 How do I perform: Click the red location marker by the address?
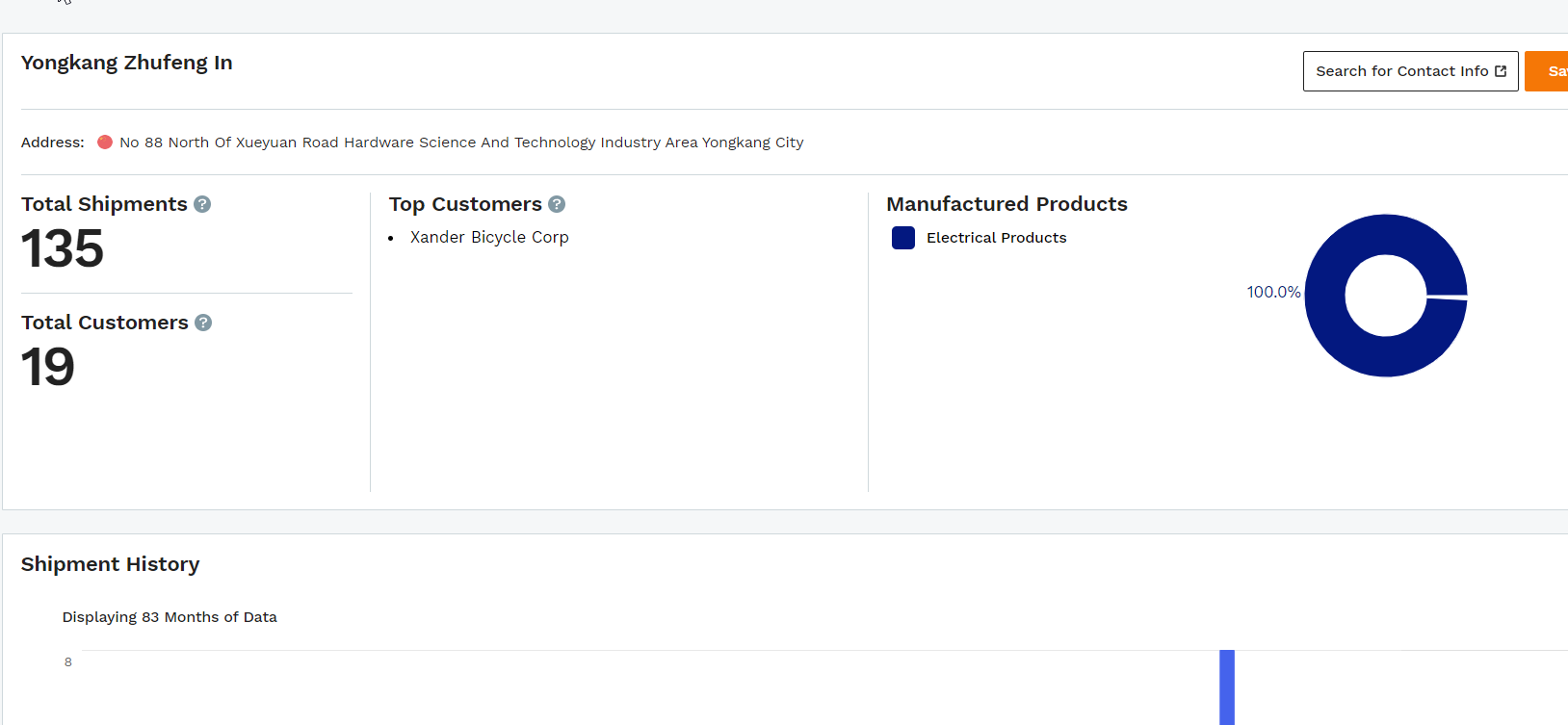click(x=105, y=142)
